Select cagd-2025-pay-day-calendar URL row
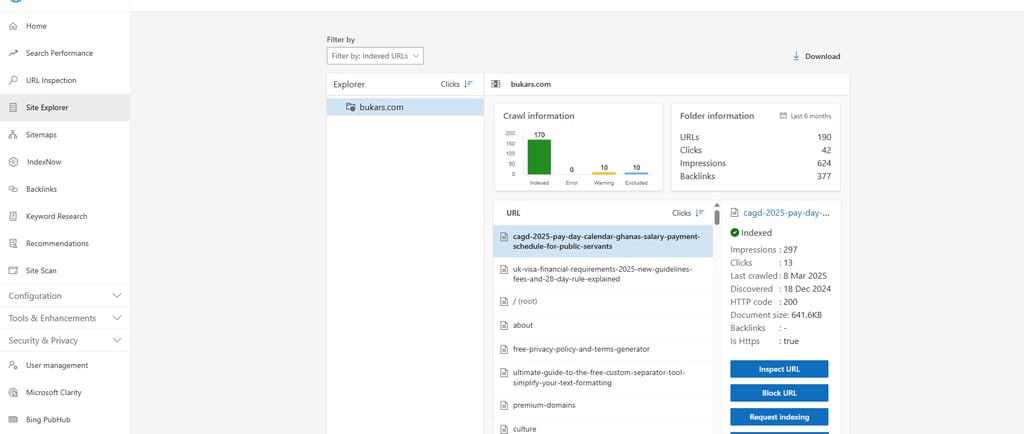This screenshot has height=434, width=1024. pos(603,241)
